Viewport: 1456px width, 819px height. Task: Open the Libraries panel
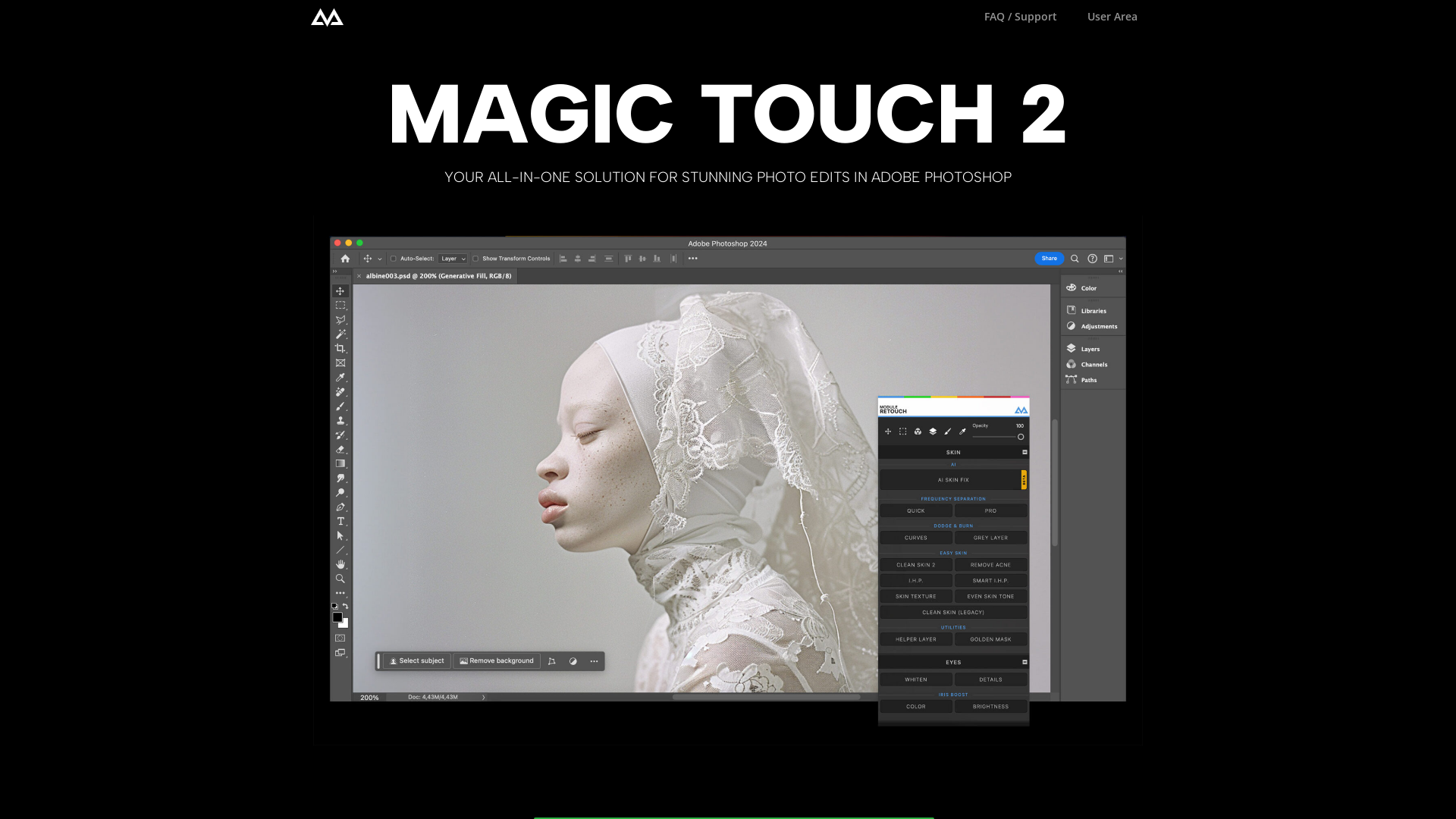[1087, 310]
